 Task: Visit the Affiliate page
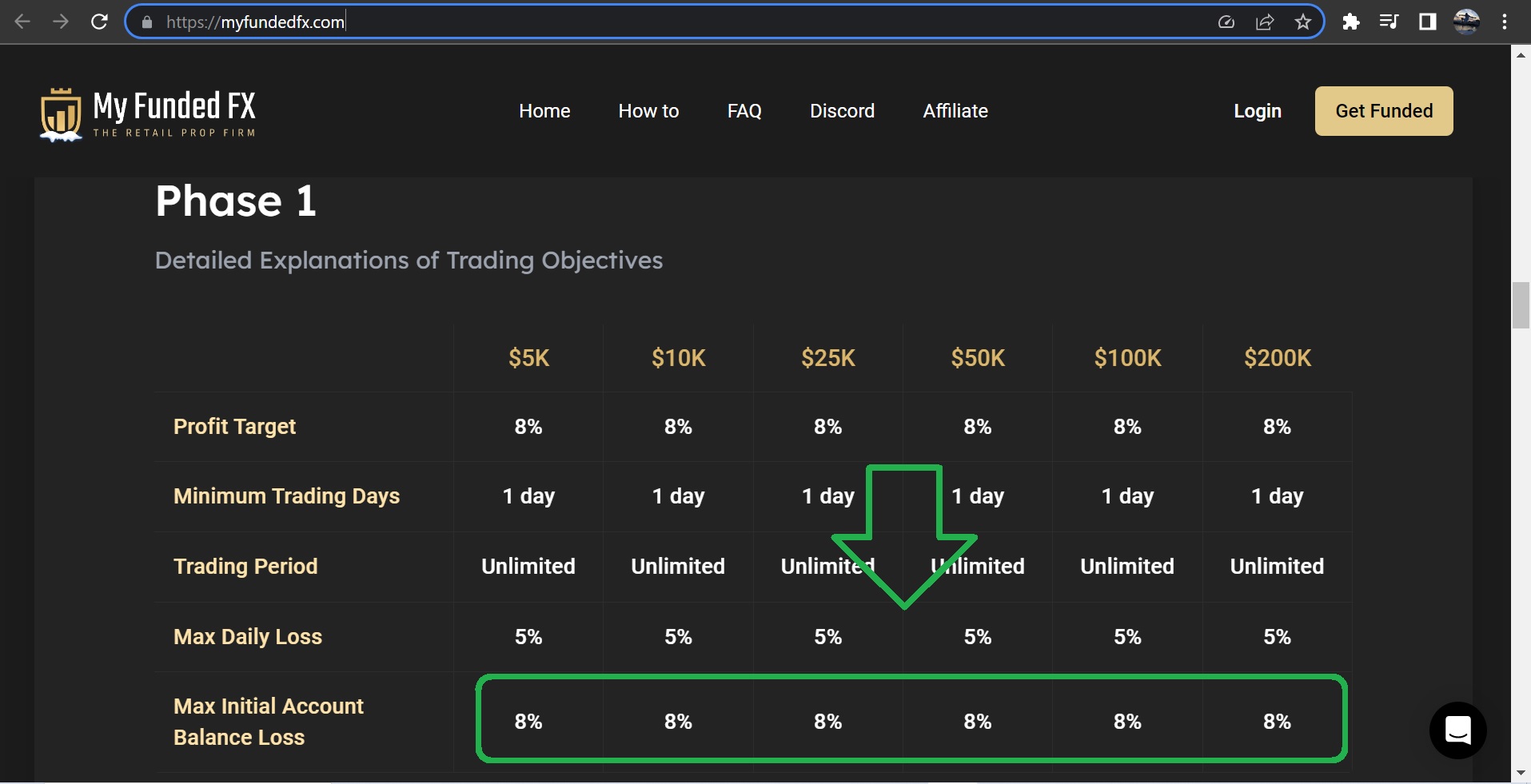click(955, 111)
